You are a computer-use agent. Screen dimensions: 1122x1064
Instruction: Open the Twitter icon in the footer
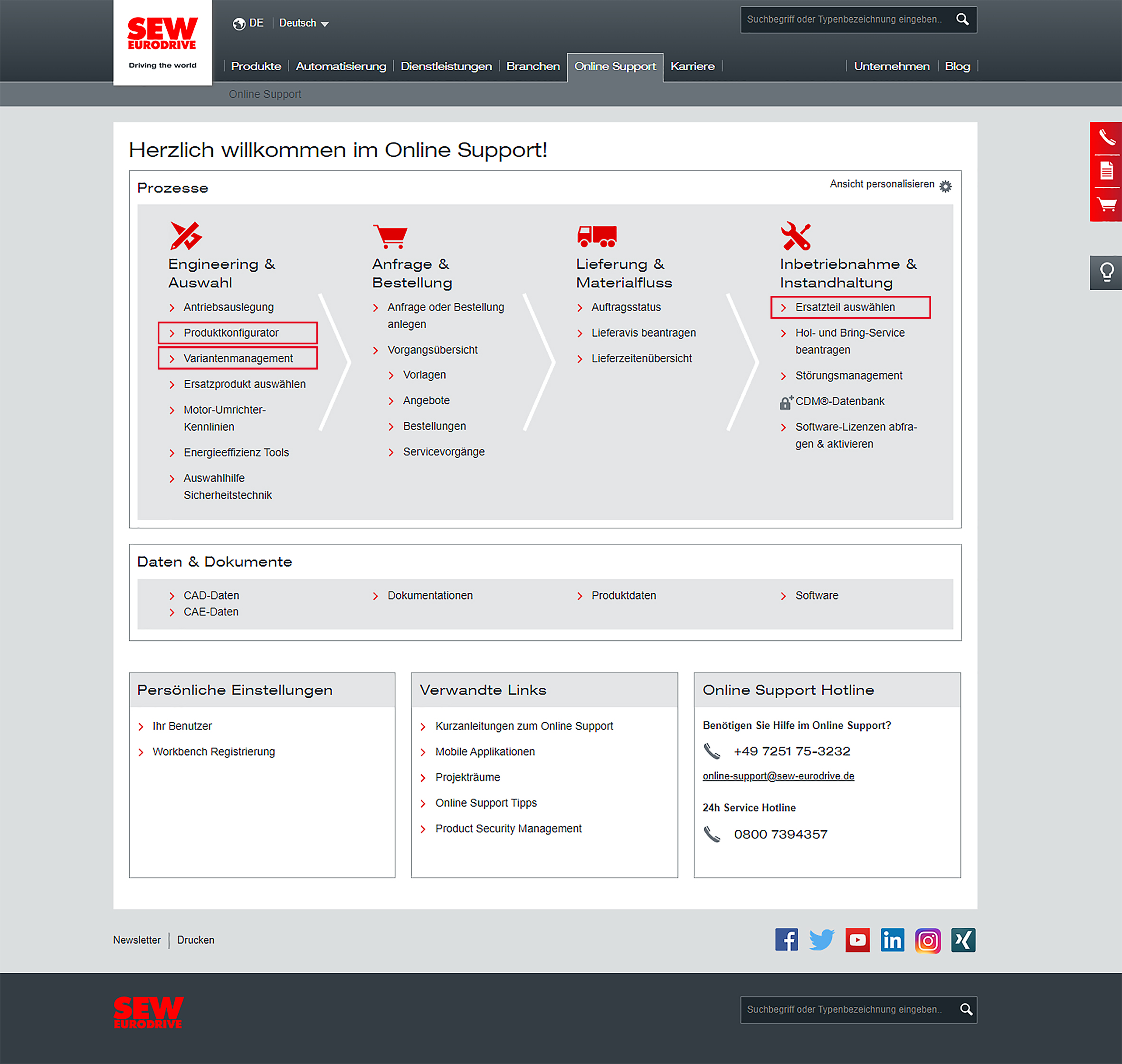(822, 940)
